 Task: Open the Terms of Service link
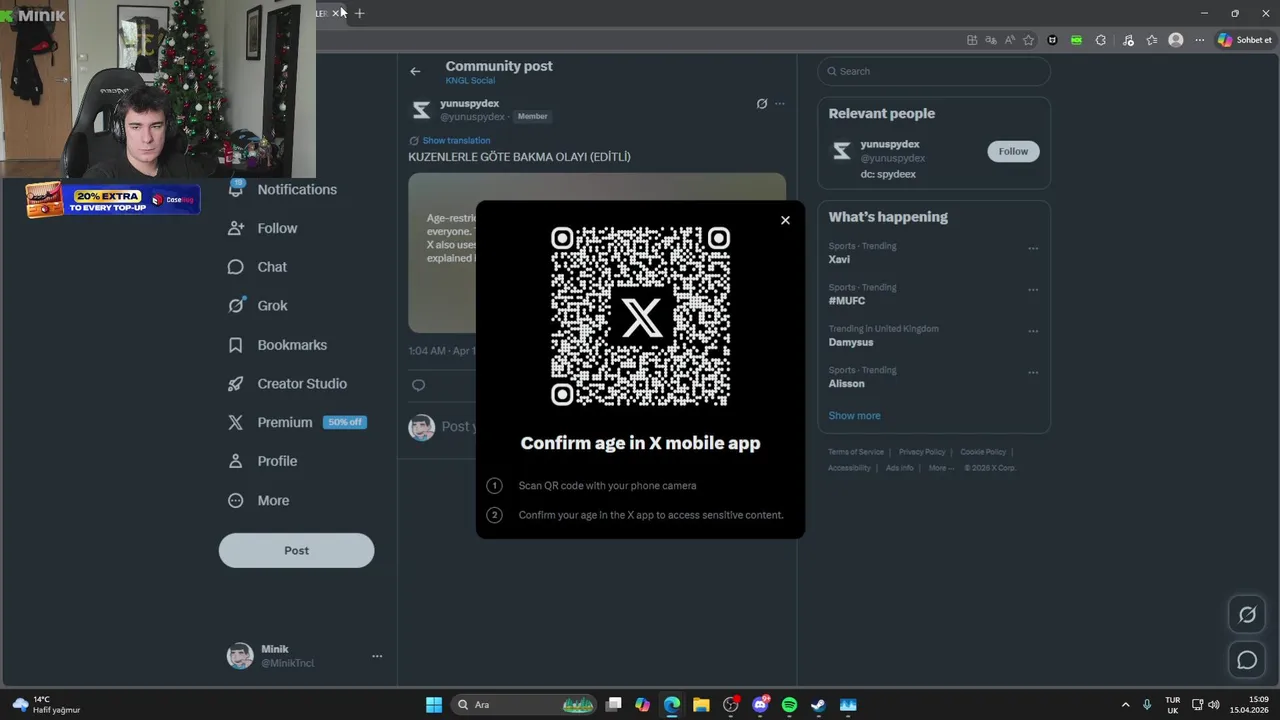(856, 452)
